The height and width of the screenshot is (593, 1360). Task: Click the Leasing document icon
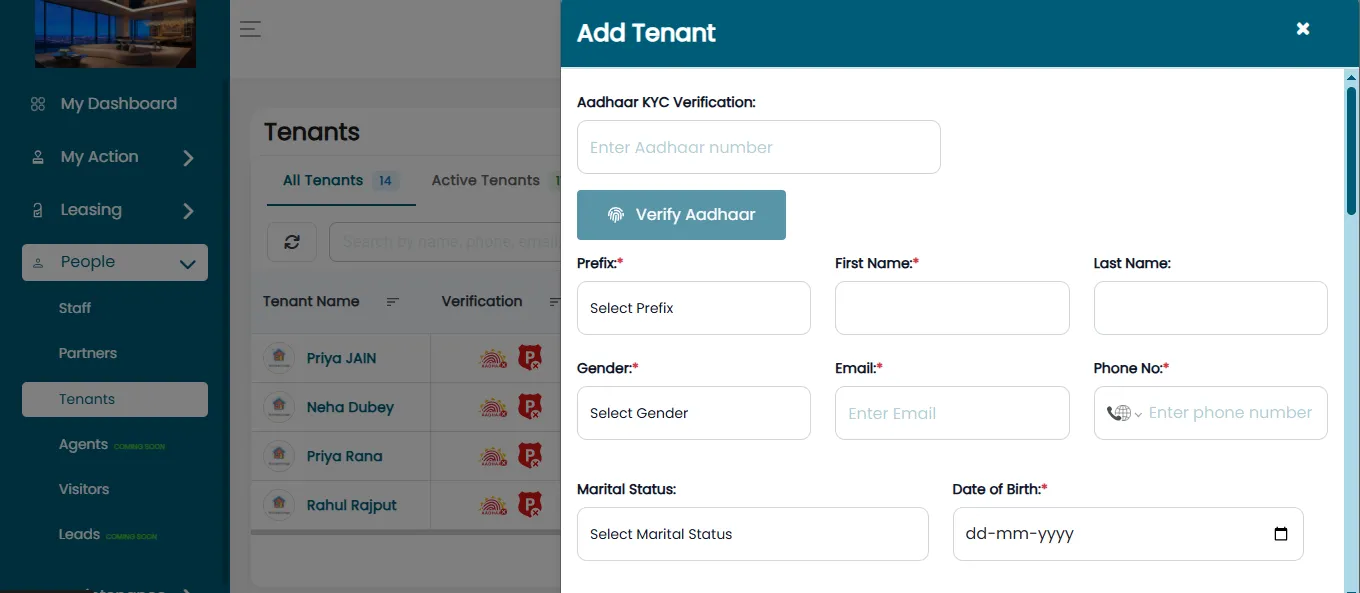tap(38, 210)
